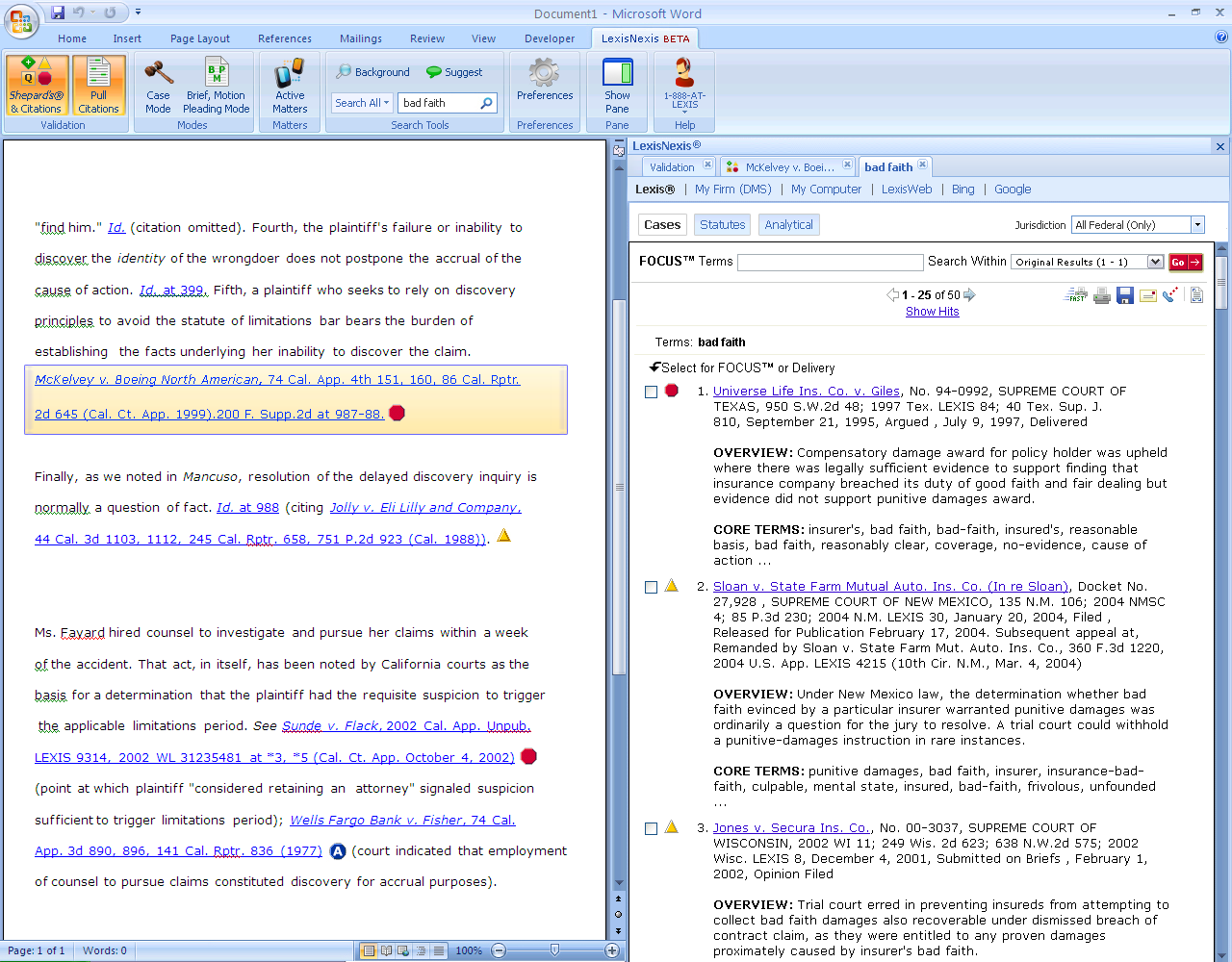The height and width of the screenshot is (962, 1232).
Task: Click the zoom slider handle
Action: (x=554, y=949)
